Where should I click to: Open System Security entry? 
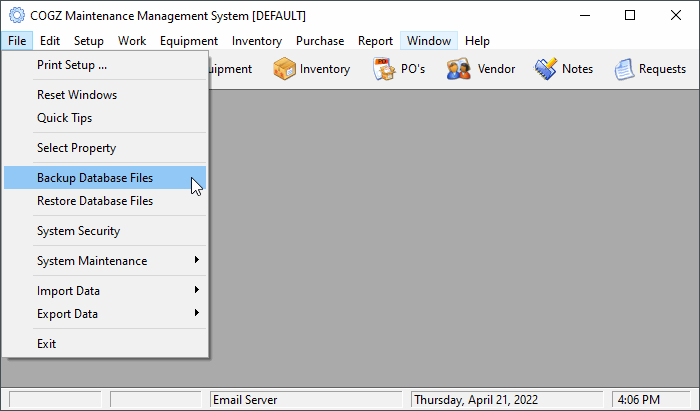click(105, 231)
